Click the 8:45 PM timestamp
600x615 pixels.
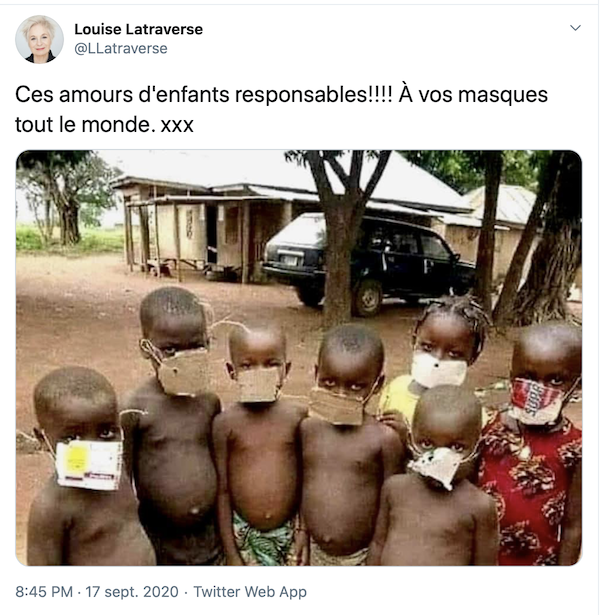(x=44, y=591)
